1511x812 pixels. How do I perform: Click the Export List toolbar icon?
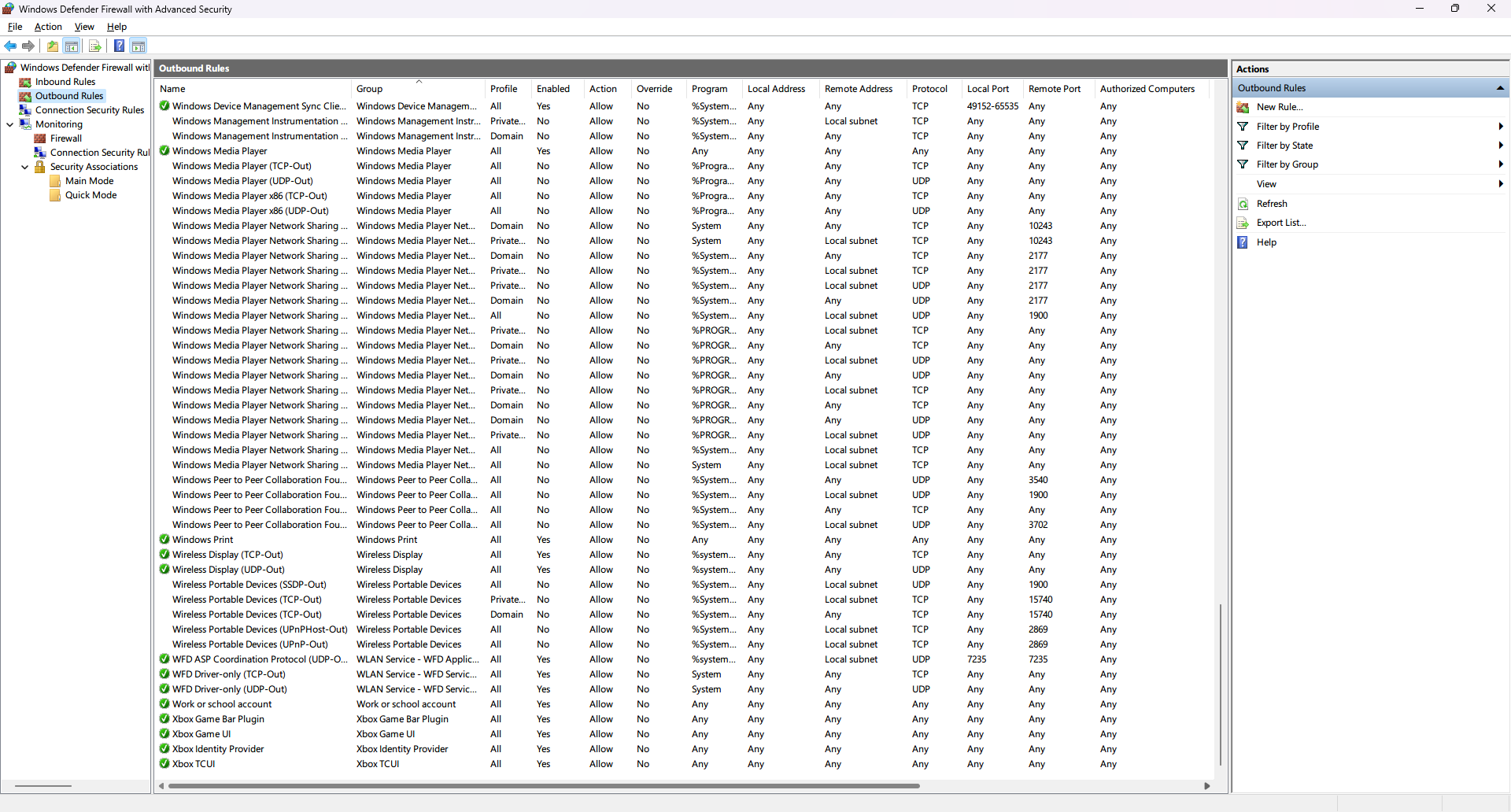95,46
